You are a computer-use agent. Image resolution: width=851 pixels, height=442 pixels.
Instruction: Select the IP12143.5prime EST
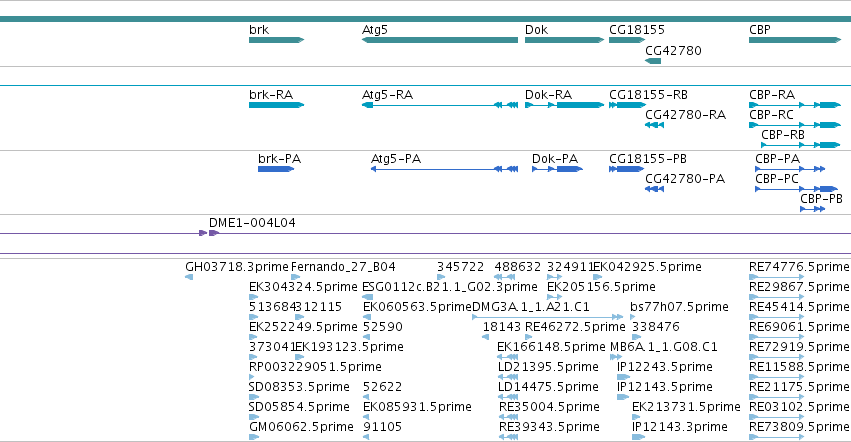pos(623,397)
